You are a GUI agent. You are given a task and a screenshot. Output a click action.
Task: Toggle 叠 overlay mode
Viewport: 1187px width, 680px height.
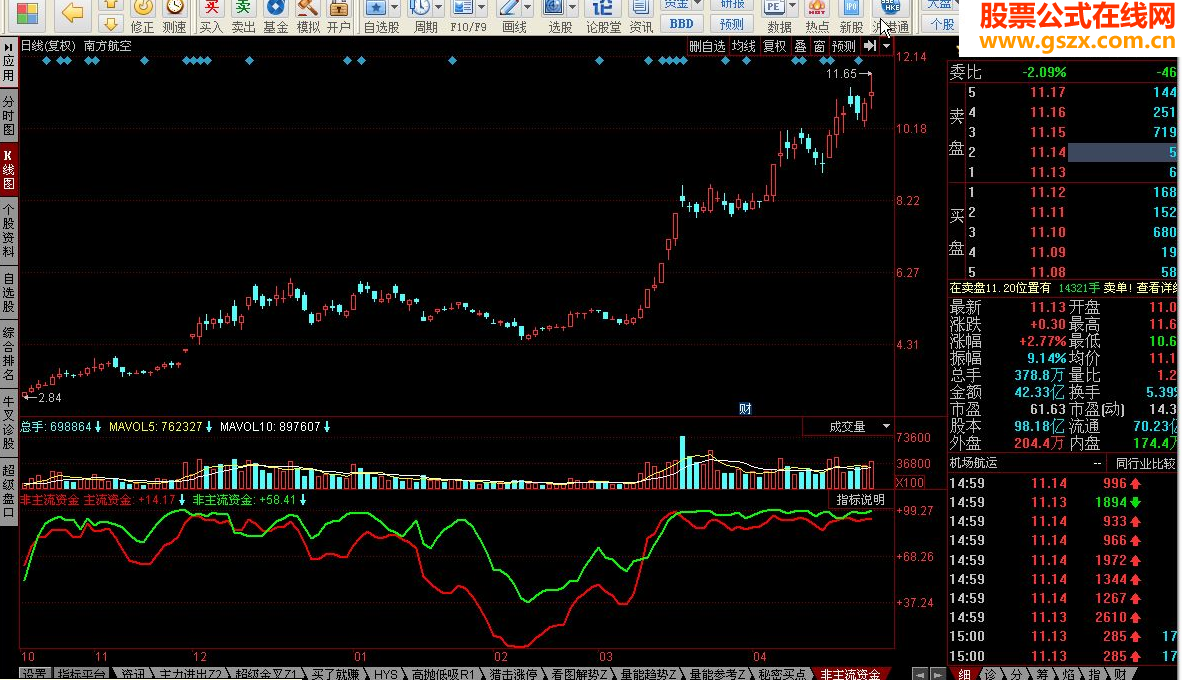coord(800,46)
